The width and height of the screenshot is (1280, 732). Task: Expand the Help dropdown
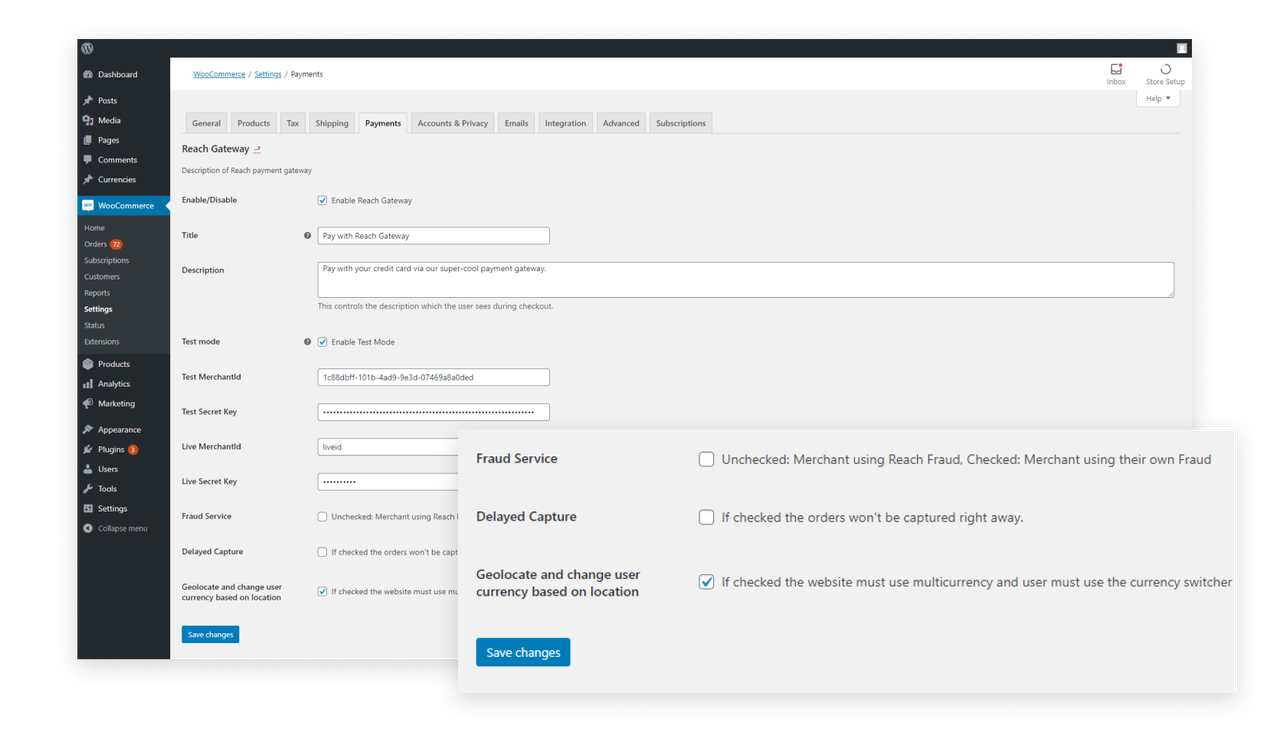tap(1158, 98)
